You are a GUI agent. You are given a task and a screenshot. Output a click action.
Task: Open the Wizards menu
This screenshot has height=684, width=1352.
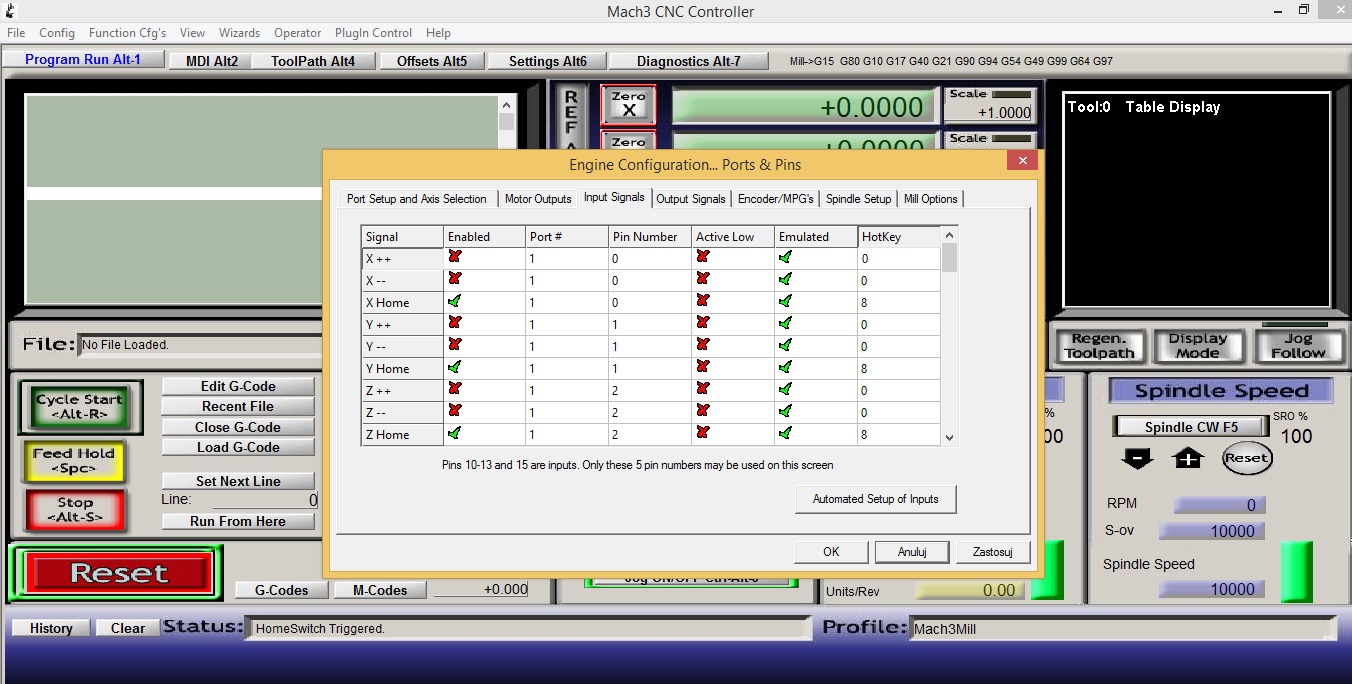tap(239, 33)
